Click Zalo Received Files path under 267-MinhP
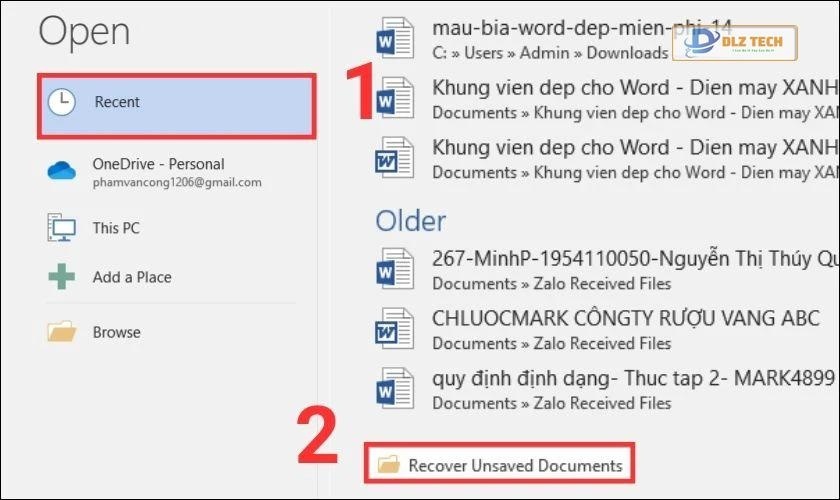The image size is (840, 500). tap(602, 283)
